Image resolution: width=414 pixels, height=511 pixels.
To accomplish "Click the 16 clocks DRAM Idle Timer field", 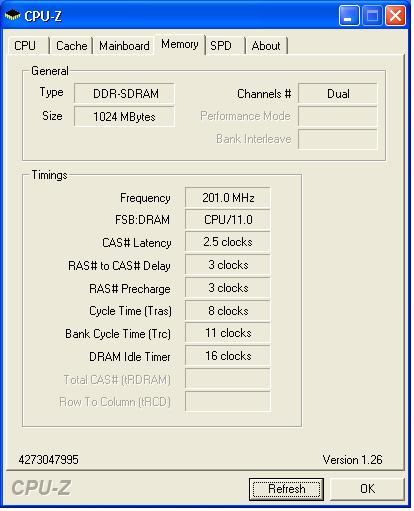I will click(x=228, y=356).
